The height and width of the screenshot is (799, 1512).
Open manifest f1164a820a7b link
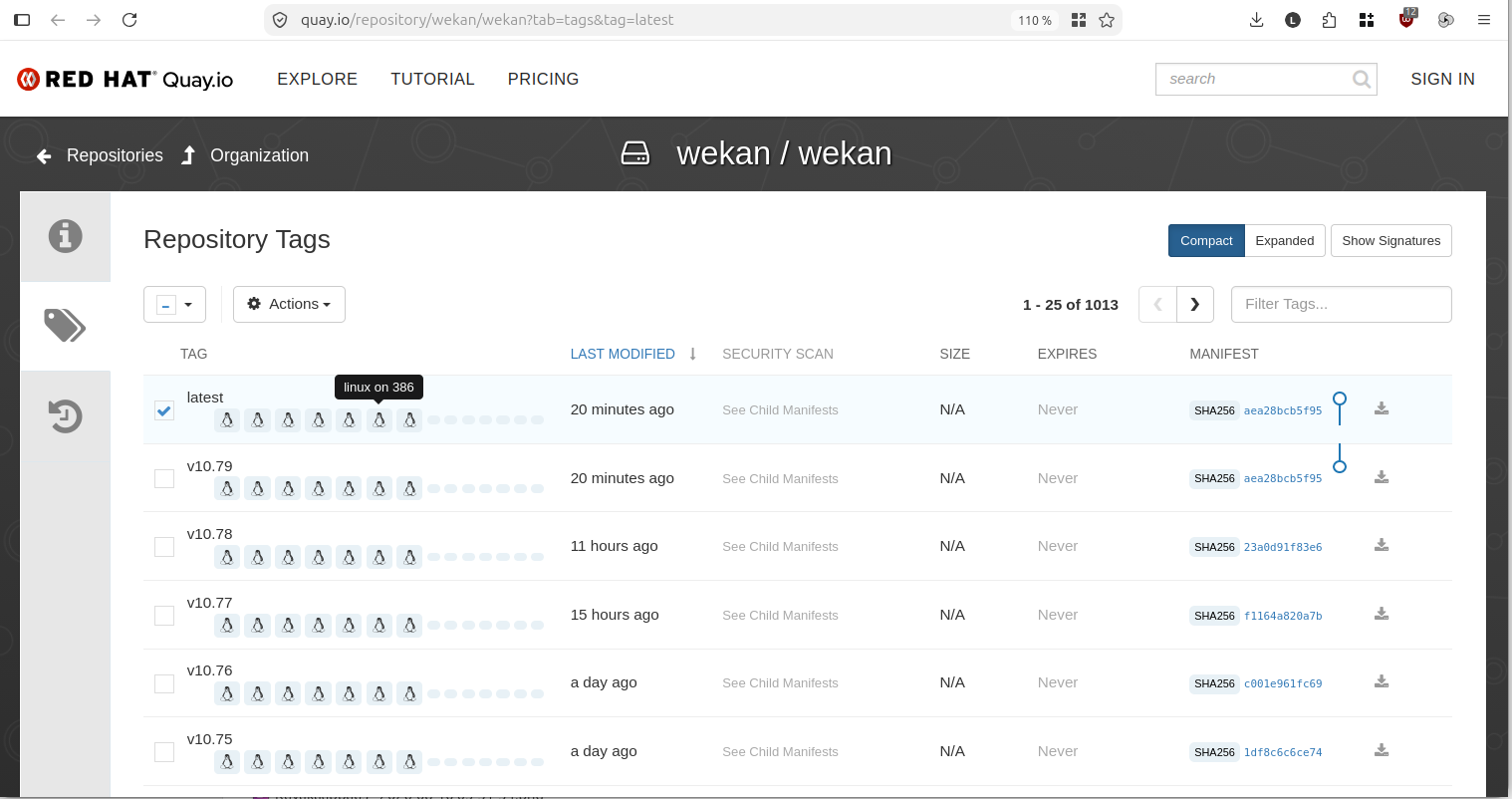[1283, 616]
